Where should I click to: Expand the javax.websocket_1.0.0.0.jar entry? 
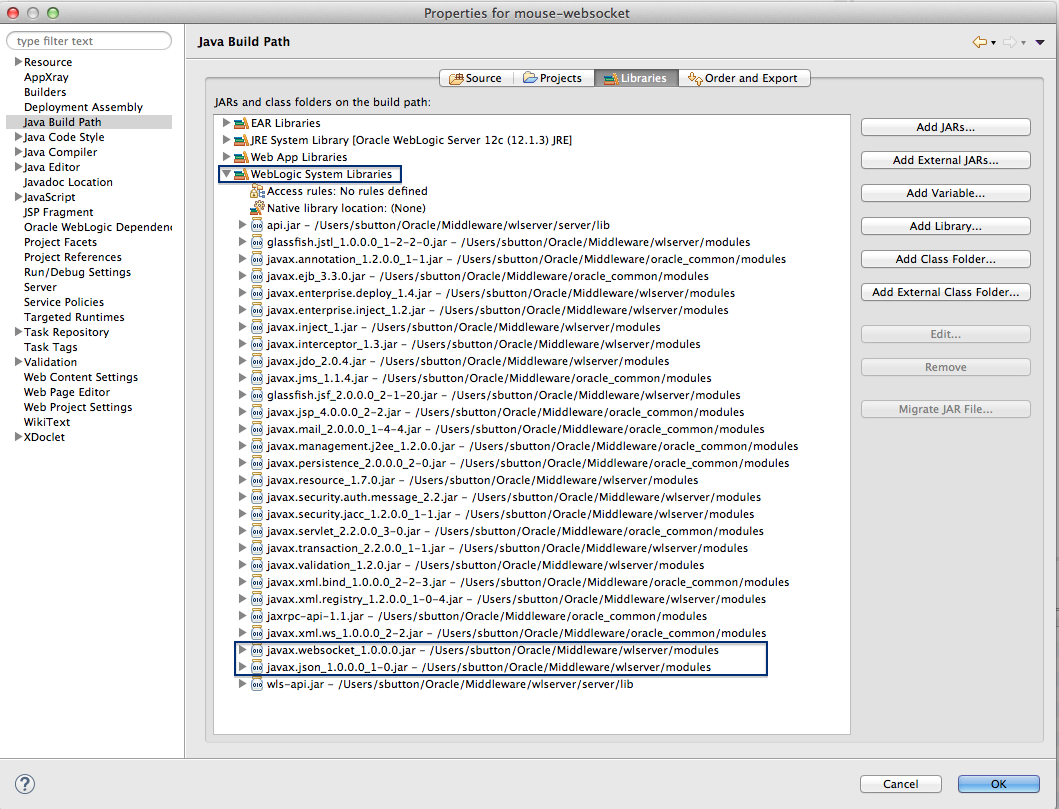(242, 650)
